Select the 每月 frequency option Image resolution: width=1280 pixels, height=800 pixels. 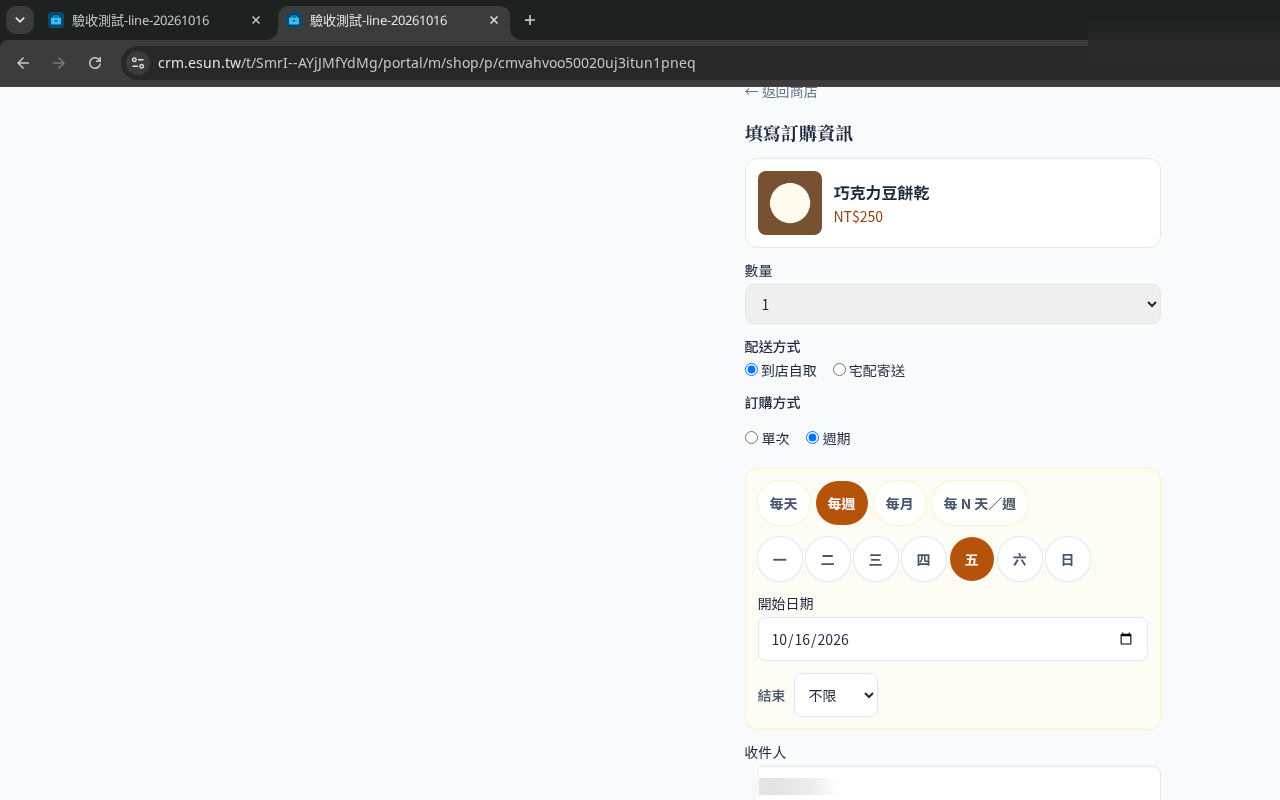point(900,503)
